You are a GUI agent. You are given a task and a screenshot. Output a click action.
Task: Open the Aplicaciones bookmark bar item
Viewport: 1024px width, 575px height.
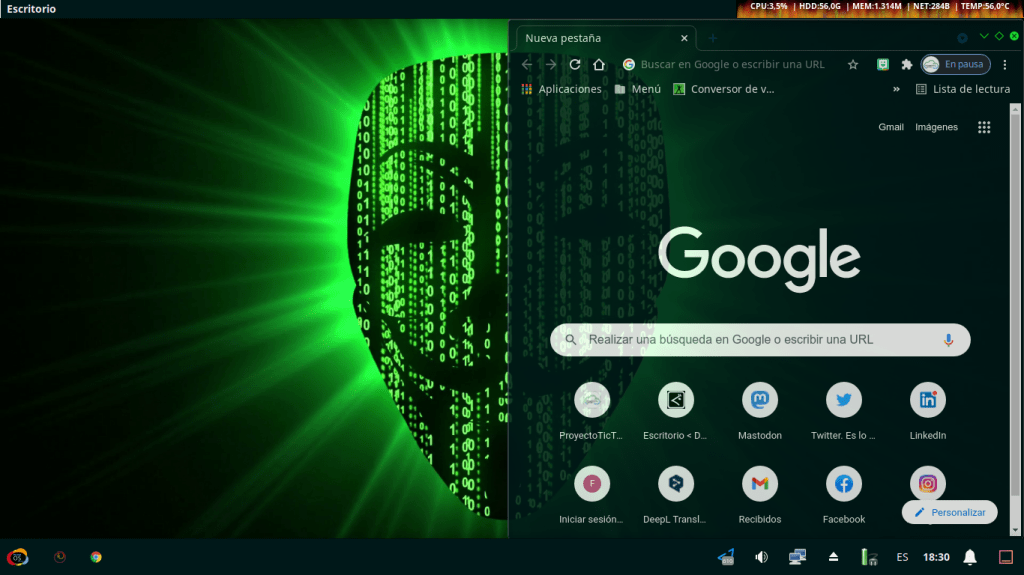[x=561, y=89]
